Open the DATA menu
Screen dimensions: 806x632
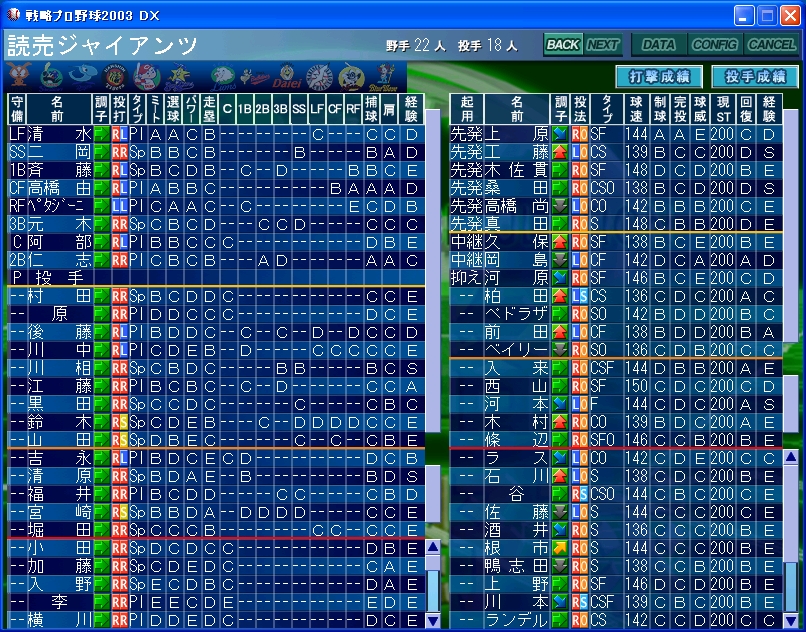coord(658,45)
